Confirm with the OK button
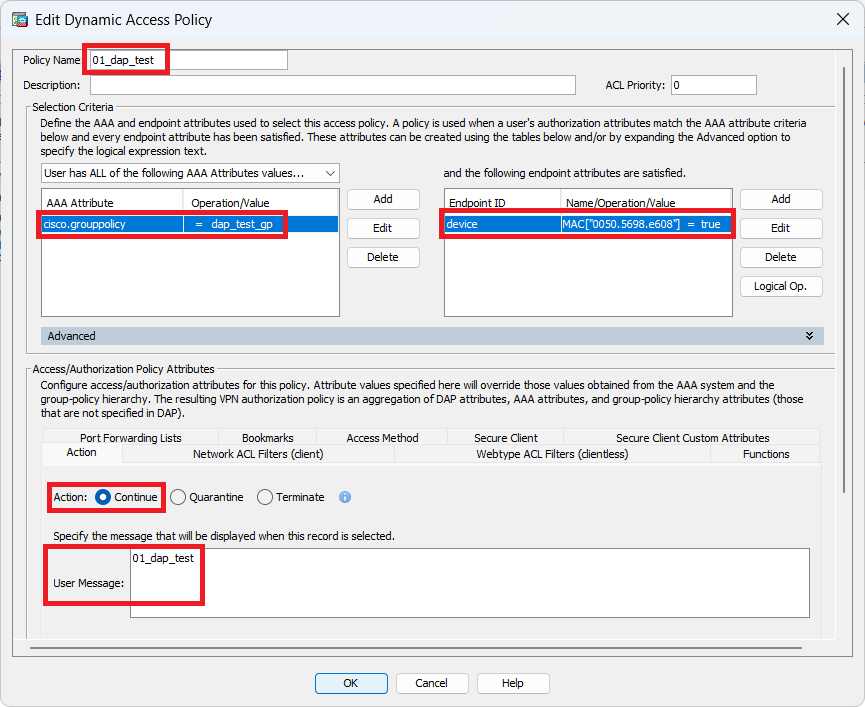Viewport: 865px width, 707px height. 351,683
